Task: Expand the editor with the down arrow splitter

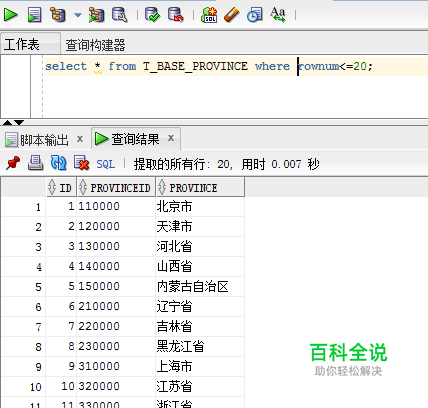Action: tap(19, 123)
